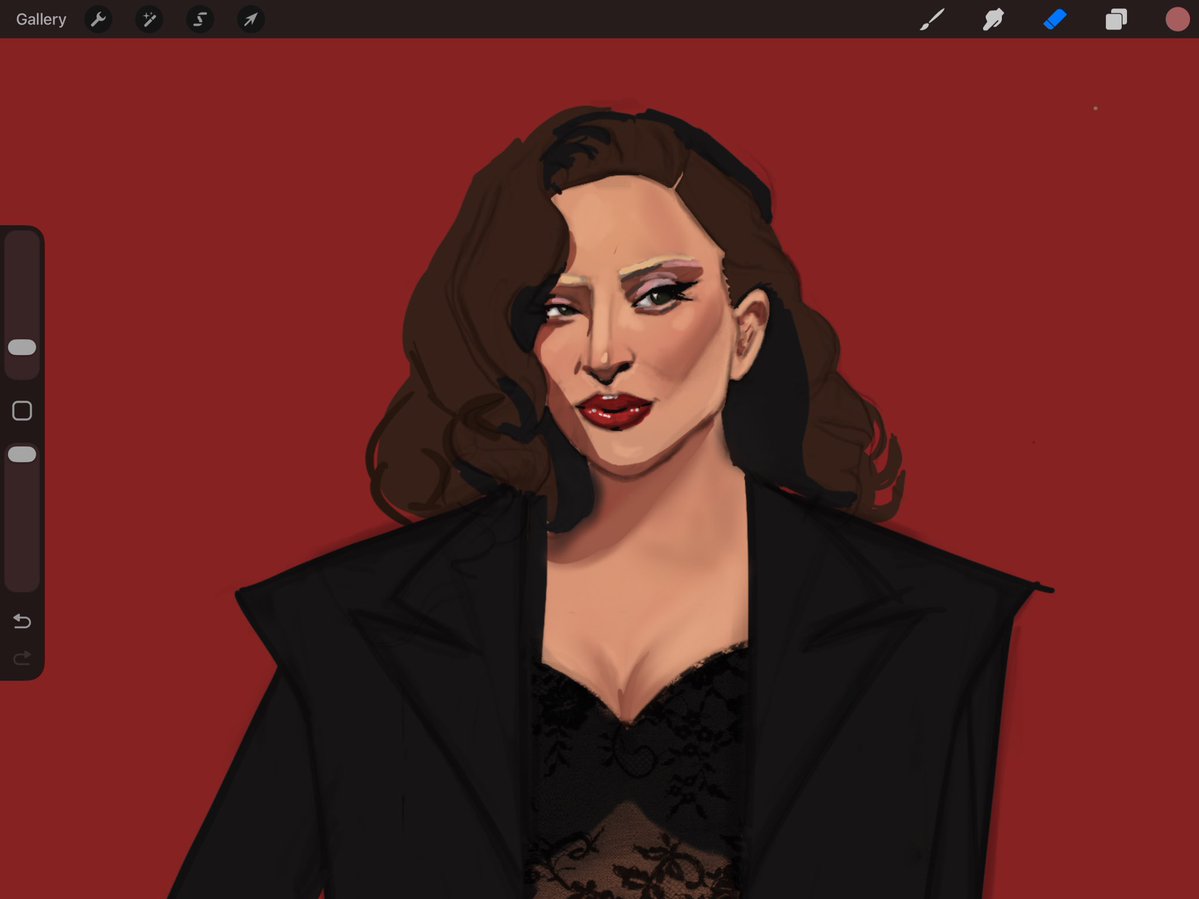Select the Smudge tool
The width and height of the screenshot is (1199, 899).
click(x=993, y=19)
